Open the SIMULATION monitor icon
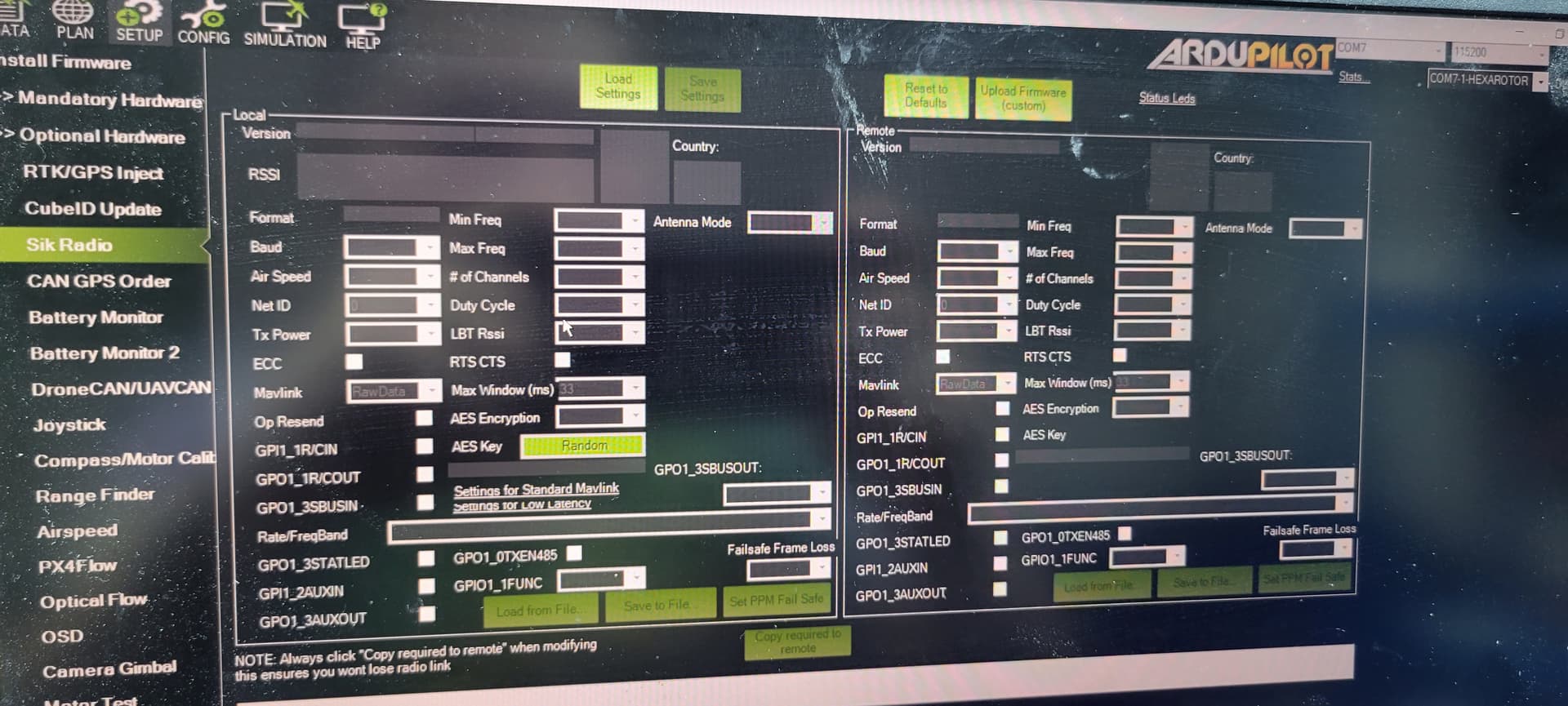 point(284,24)
